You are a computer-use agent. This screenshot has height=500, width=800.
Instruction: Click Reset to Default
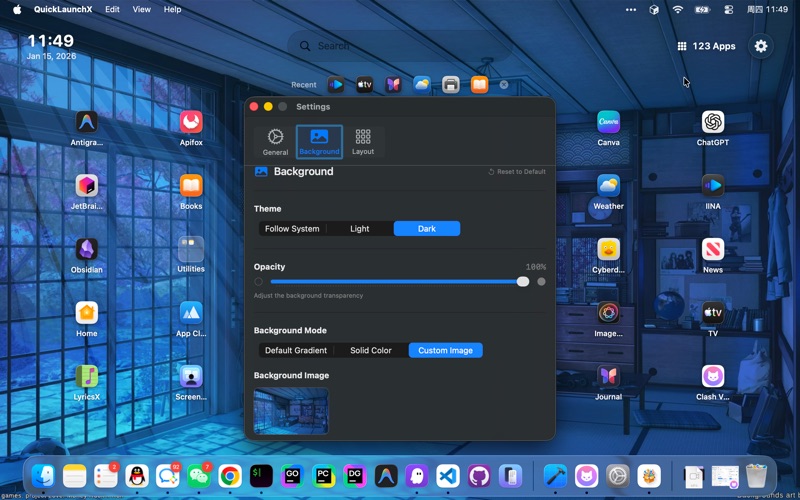tap(517, 172)
